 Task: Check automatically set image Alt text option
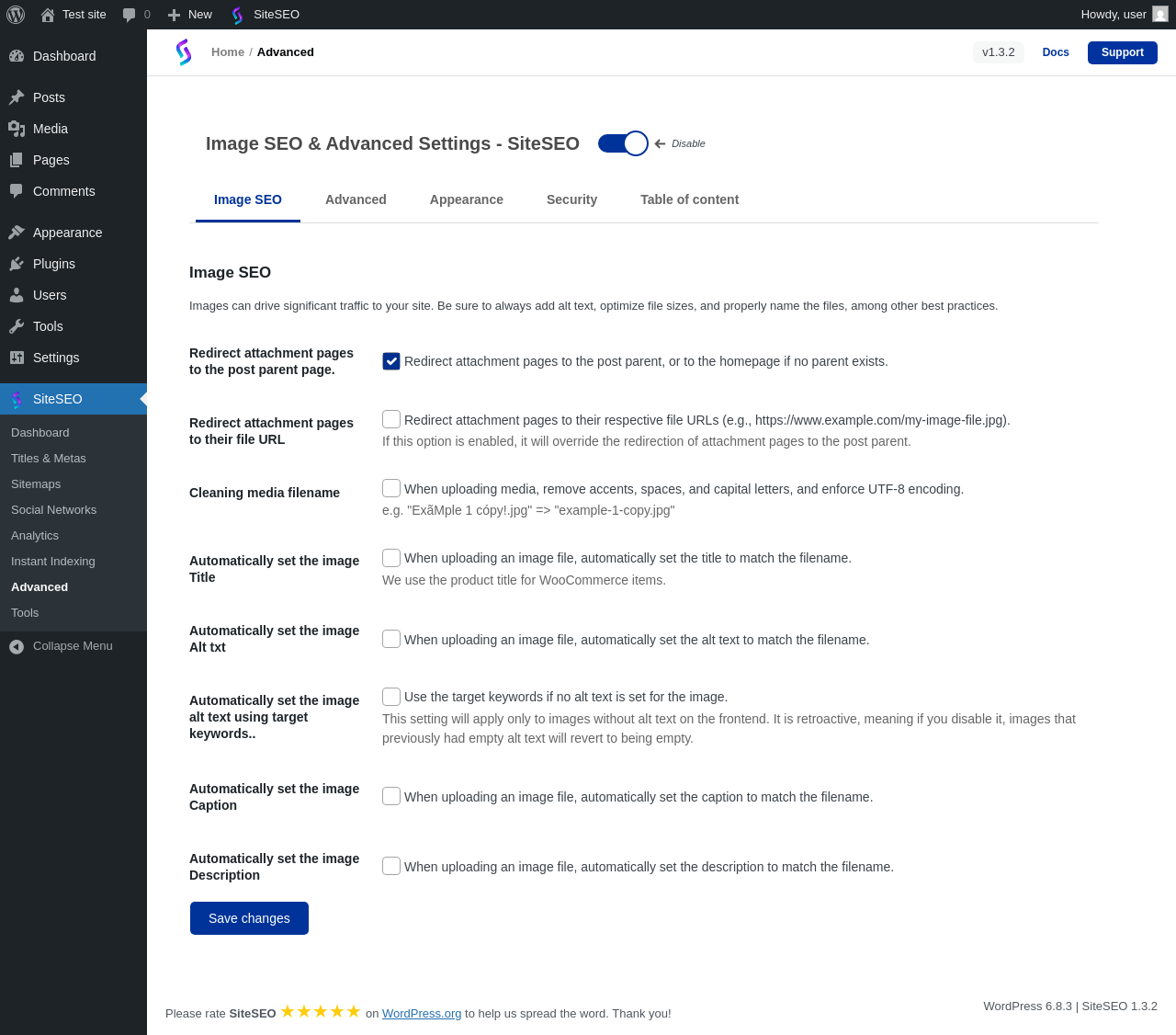pyautogui.click(x=391, y=639)
